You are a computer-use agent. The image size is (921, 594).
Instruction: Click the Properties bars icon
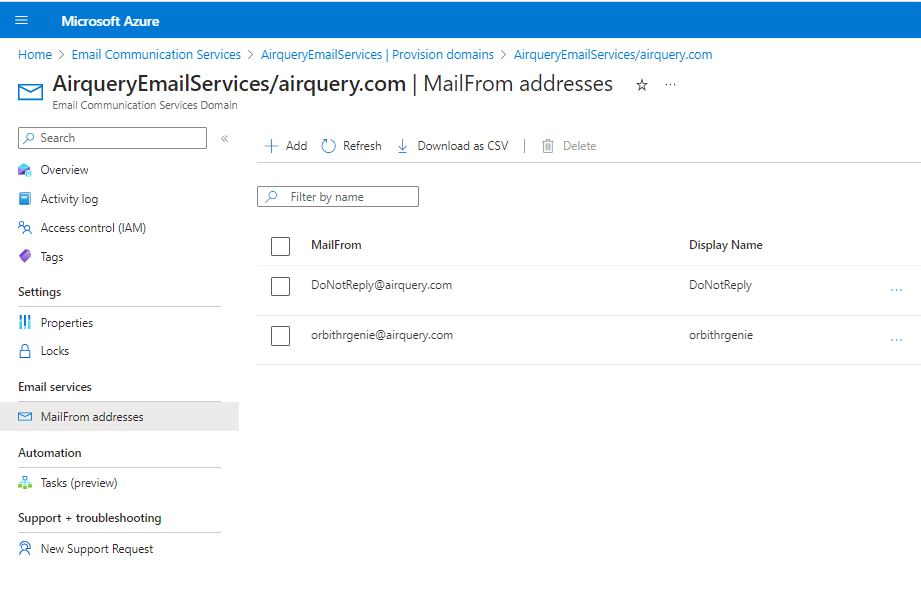tap(25, 322)
